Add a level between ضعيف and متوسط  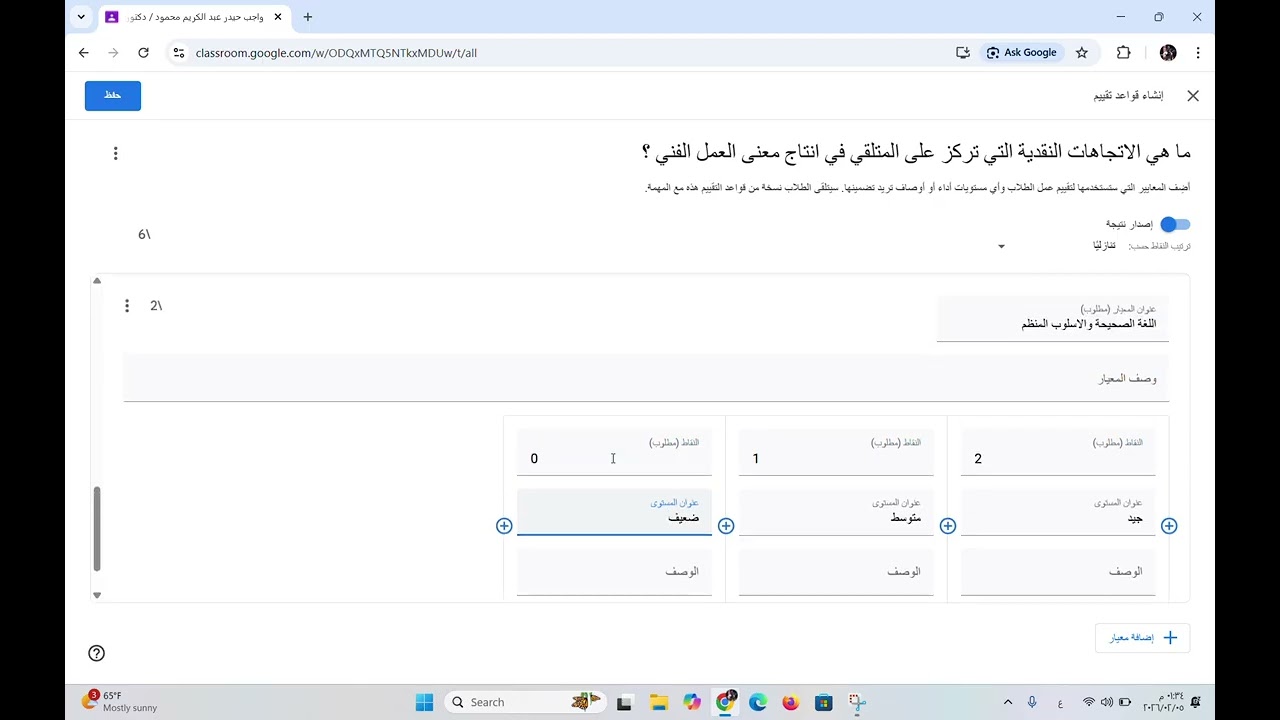[726, 526]
